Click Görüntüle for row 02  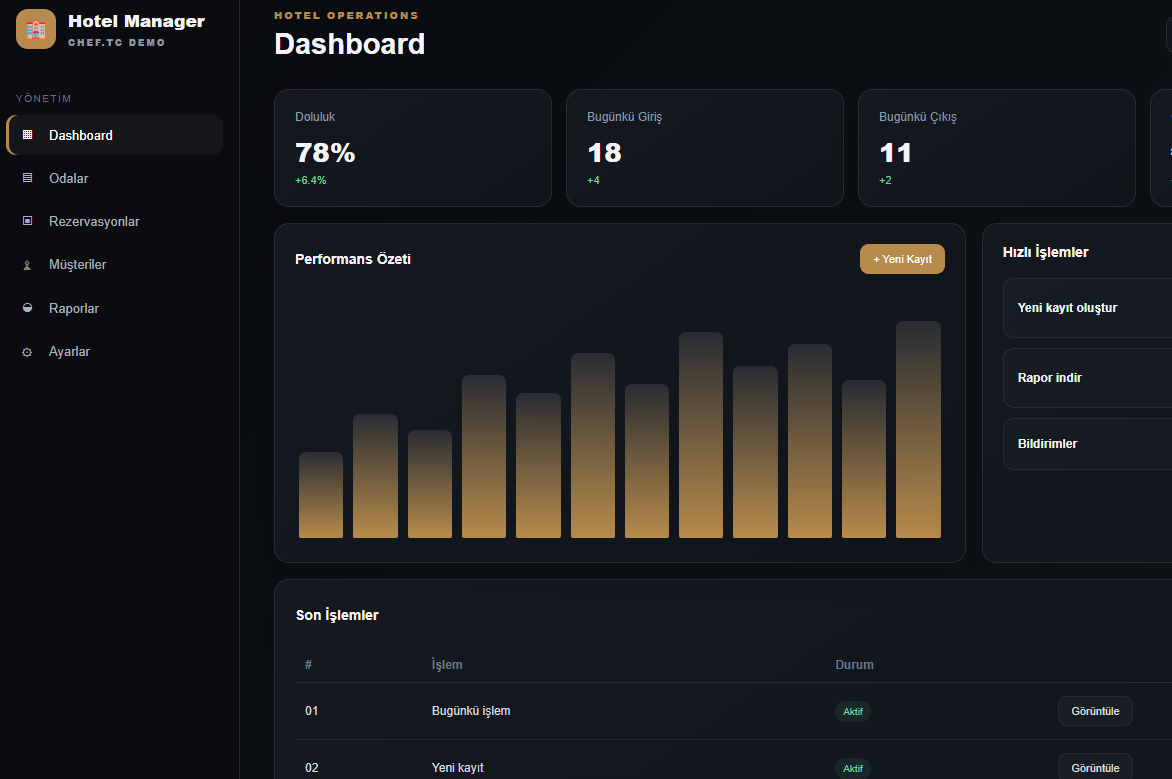tap(1095, 767)
